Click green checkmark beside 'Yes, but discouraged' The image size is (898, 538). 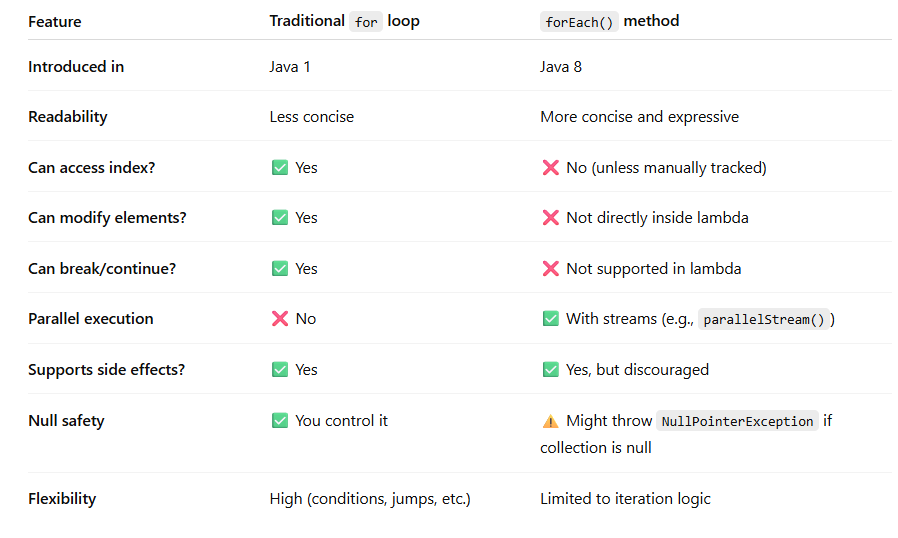[x=550, y=370]
